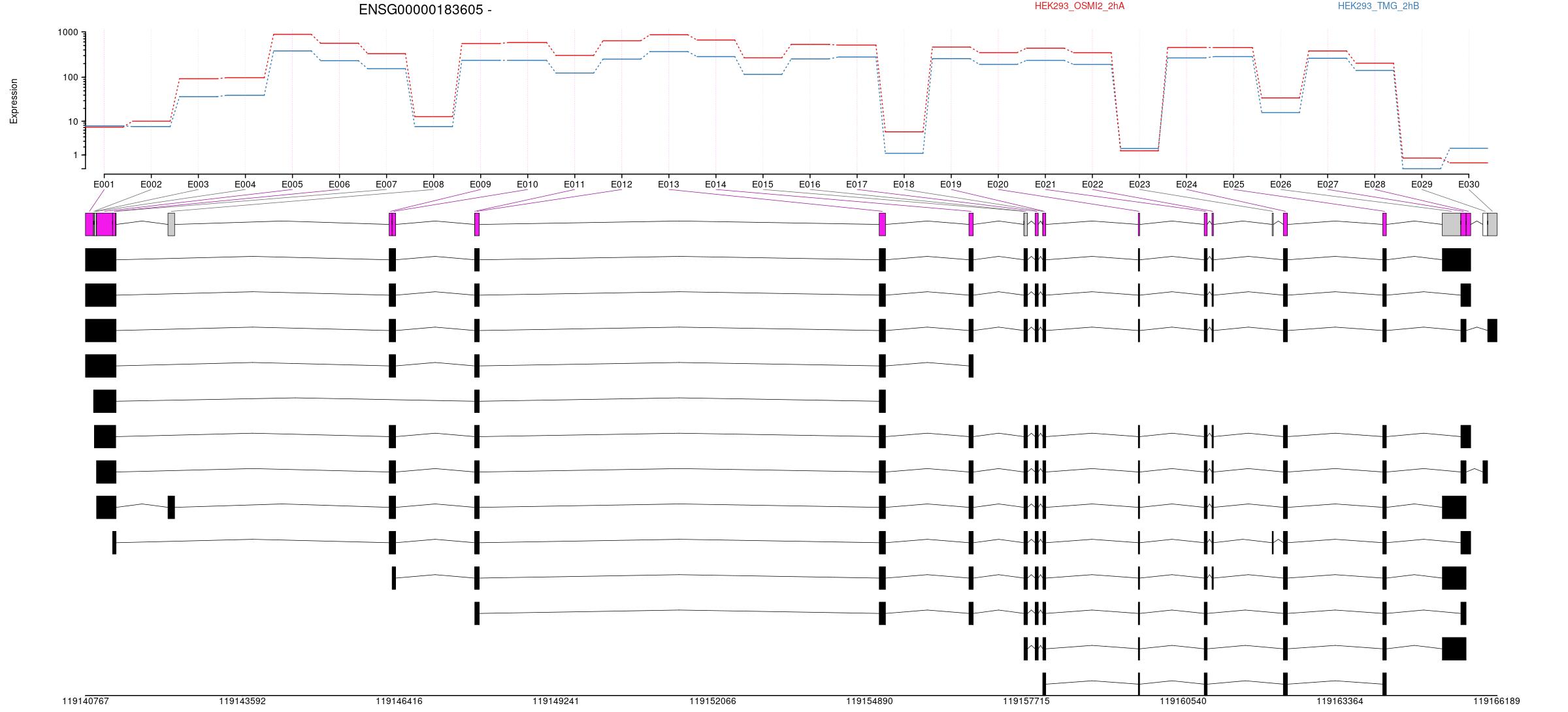Click exon label E023
This screenshot has height=712, width=1568.
(x=1139, y=184)
